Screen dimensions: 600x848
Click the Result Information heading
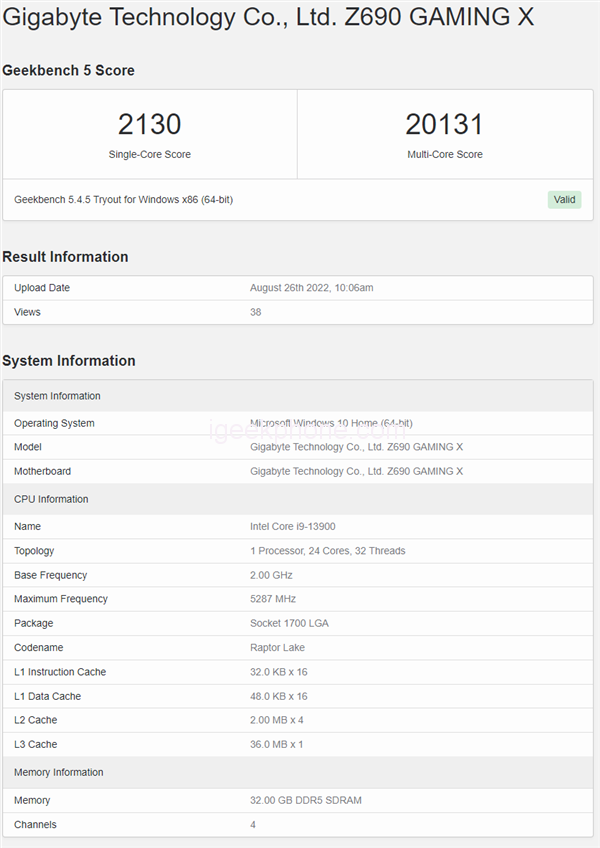tap(65, 257)
